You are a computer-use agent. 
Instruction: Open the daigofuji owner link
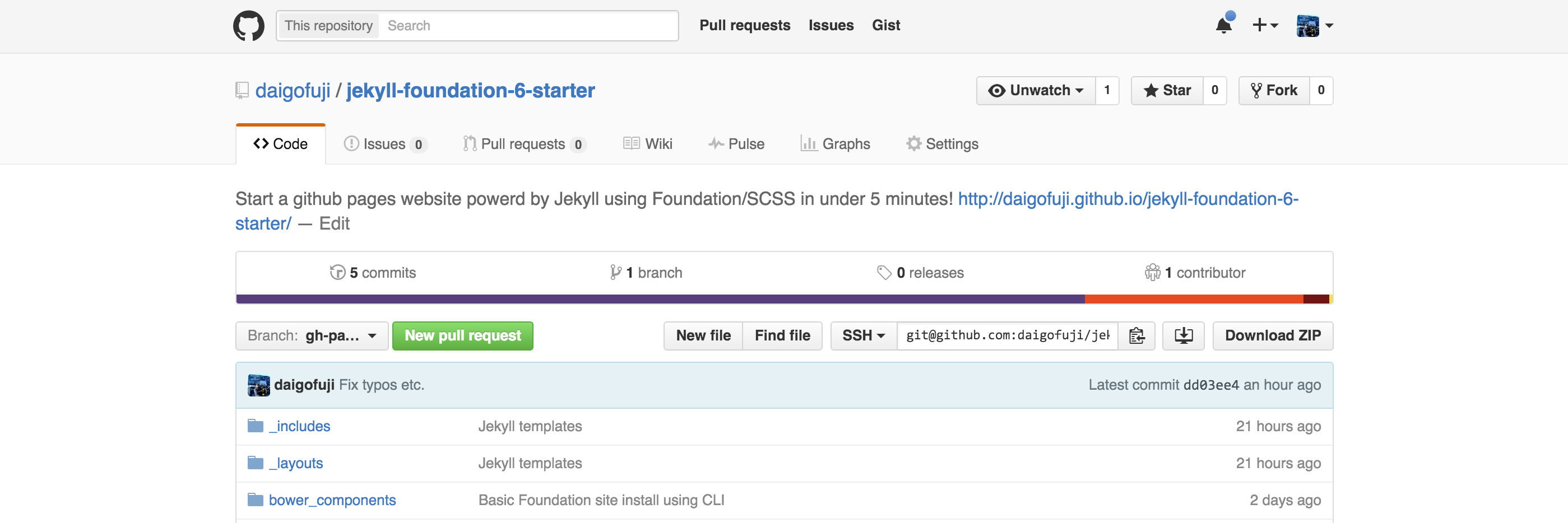(293, 91)
